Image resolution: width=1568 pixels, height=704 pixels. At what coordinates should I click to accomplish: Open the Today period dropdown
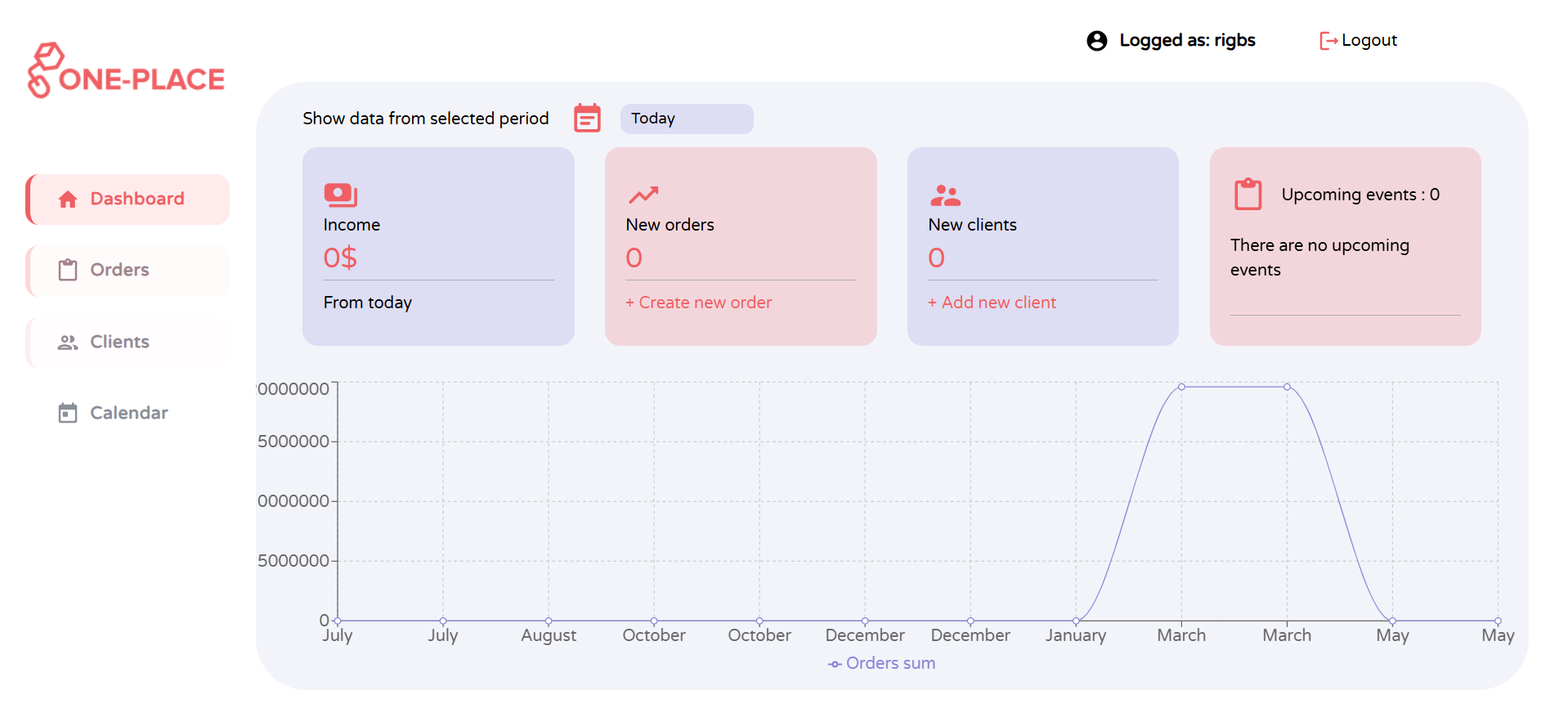coord(686,119)
